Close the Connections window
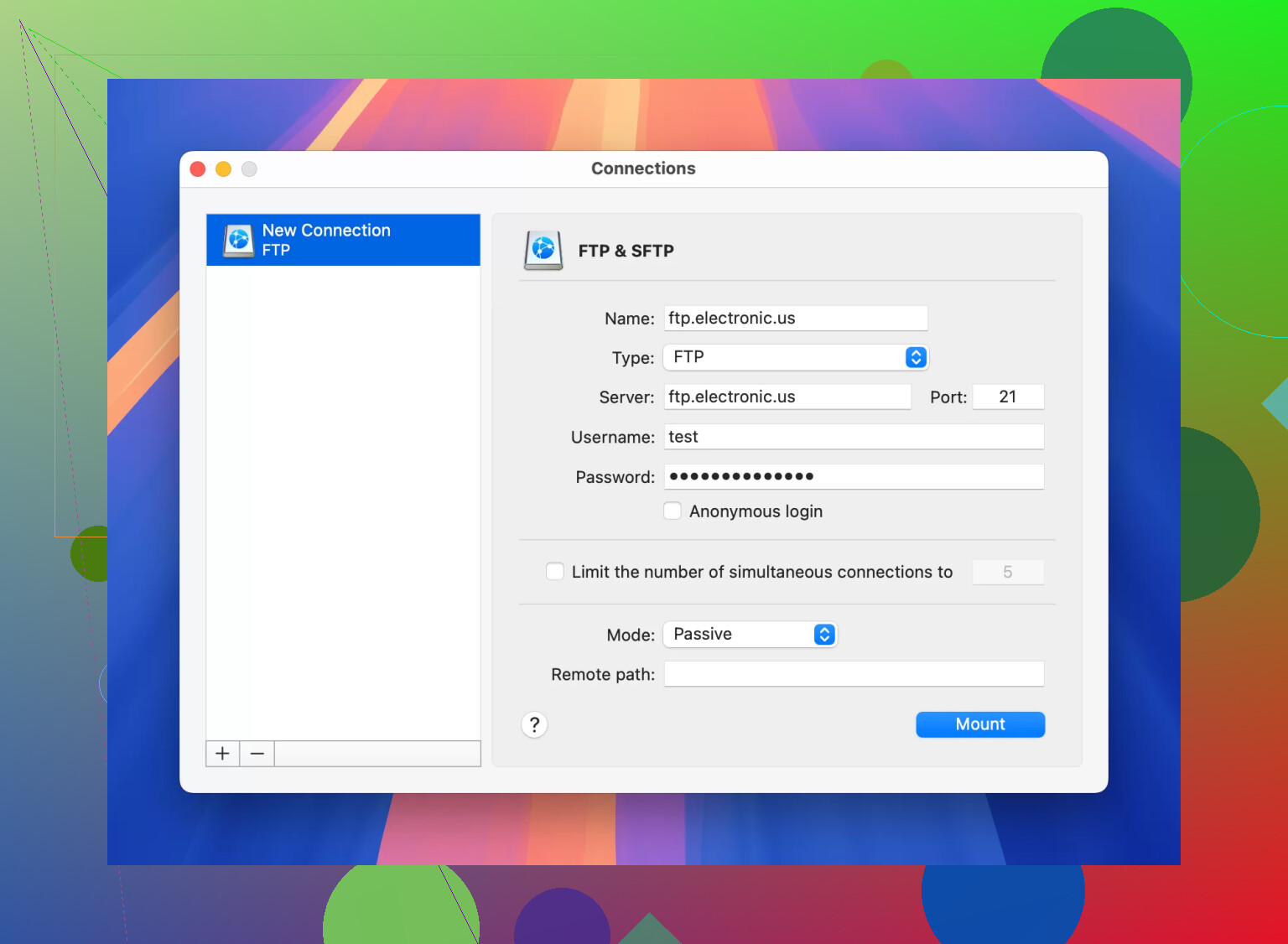 click(x=198, y=169)
